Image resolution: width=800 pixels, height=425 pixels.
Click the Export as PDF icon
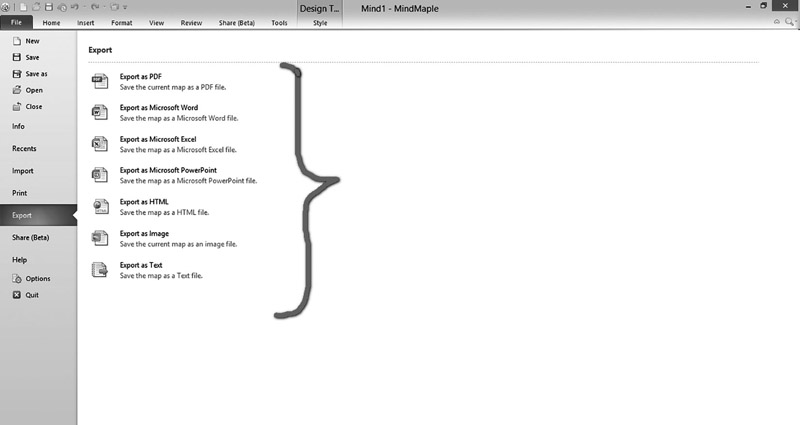click(99, 81)
